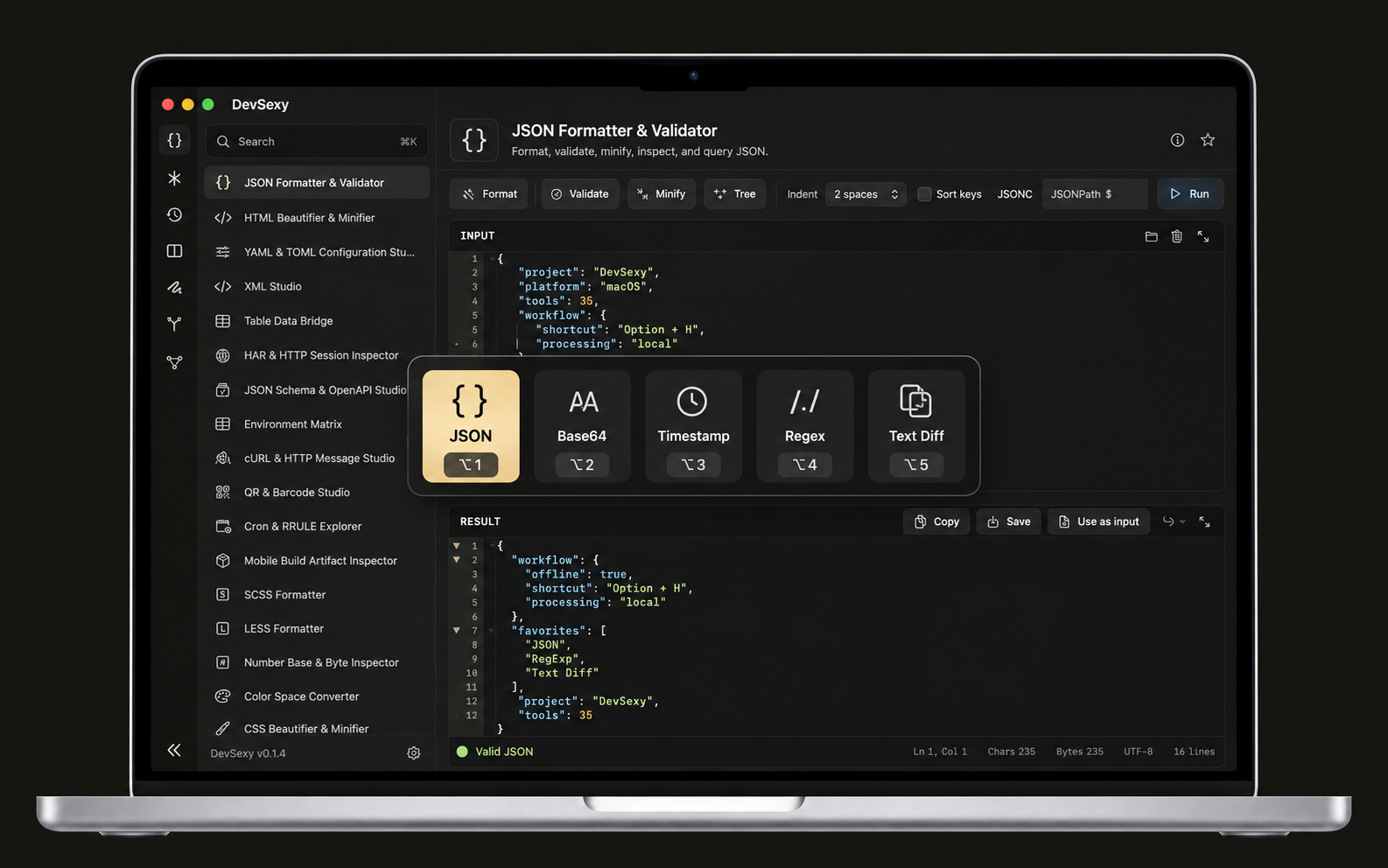Open file folder icon in INPUT panel
1388x868 pixels.
(x=1152, y=236)
